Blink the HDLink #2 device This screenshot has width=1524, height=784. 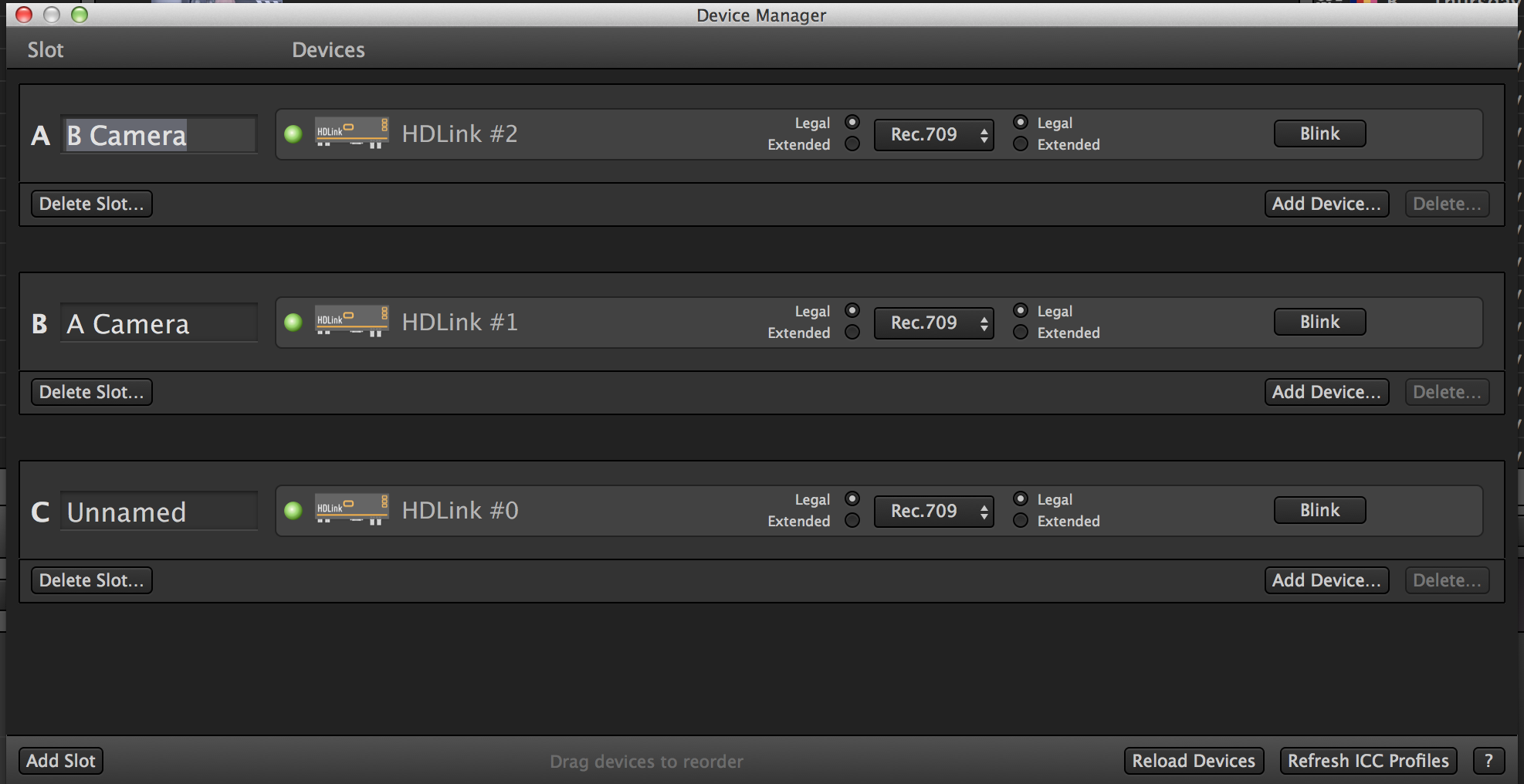pyautogui.click(x=1319, y=133)
